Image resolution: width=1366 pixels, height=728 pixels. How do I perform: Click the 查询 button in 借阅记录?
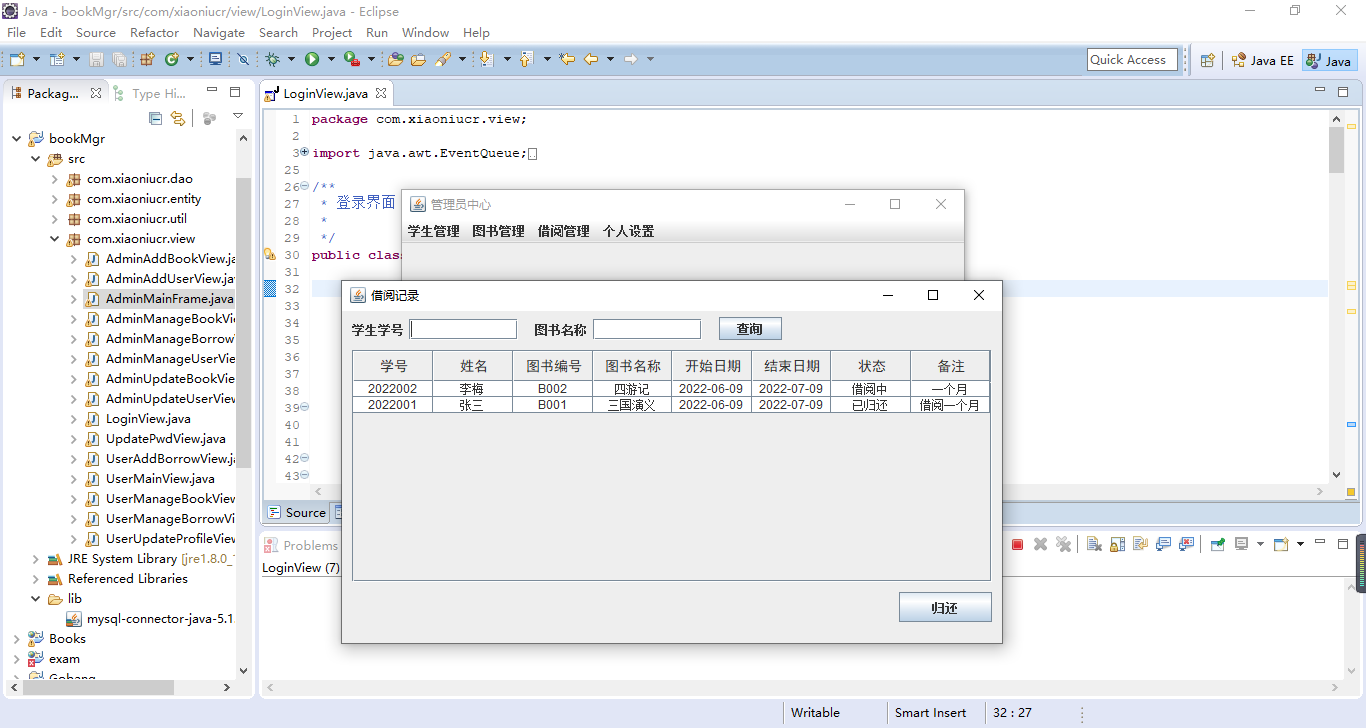(x=750, y=329)
